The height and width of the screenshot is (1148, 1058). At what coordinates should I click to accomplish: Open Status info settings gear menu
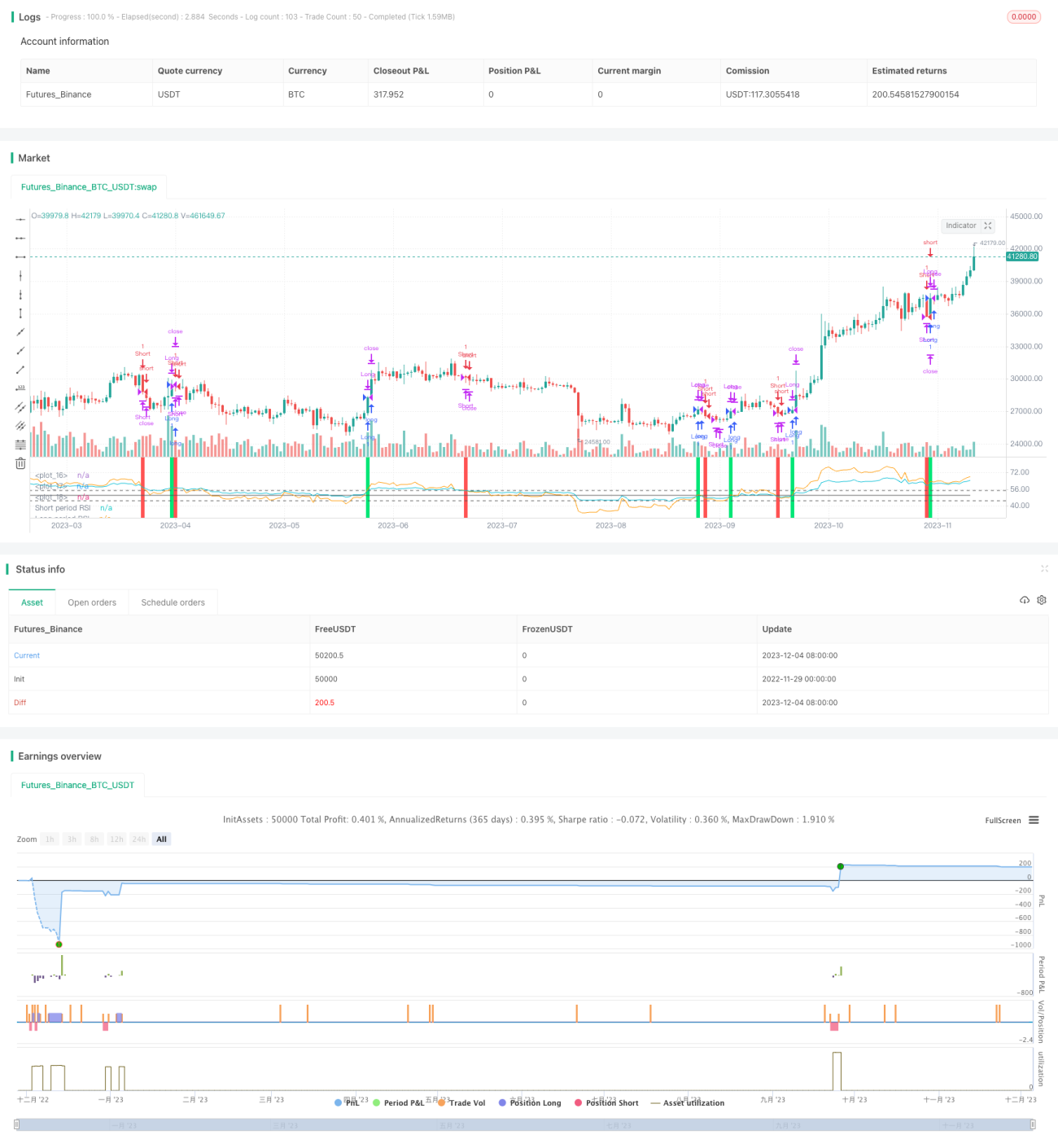pyautogui.click(x=1042, y=600)
